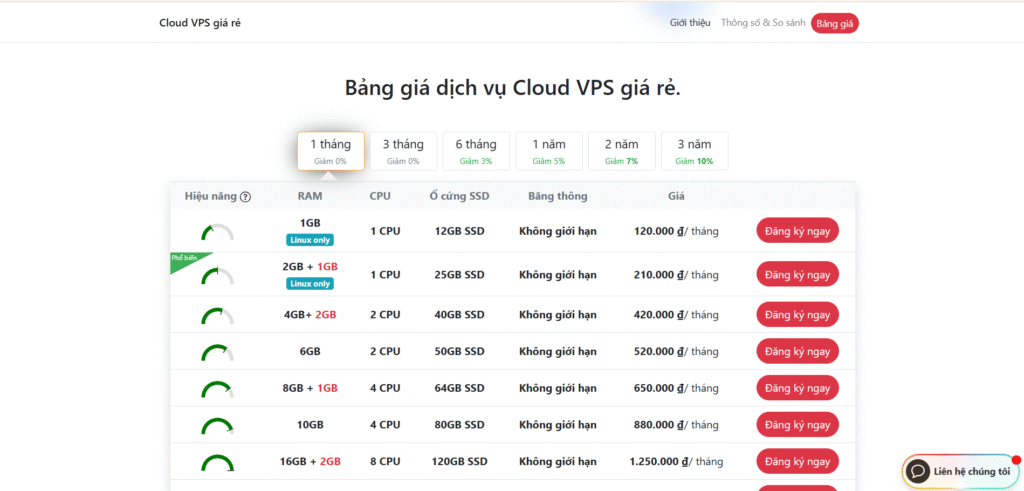Register for the 1.250.000 đ plan

pyautogui.click(x=797, y=462)
